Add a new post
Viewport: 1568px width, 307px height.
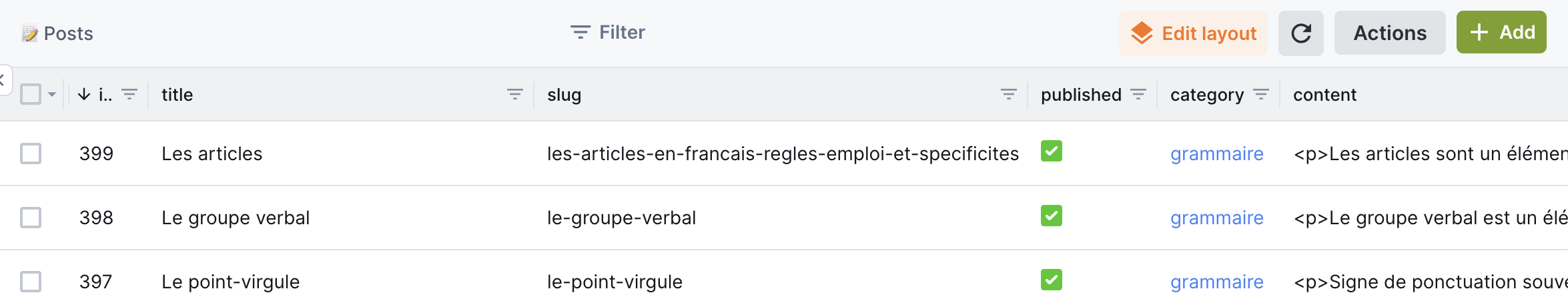pyautogui.click(x=1501, y=32)
